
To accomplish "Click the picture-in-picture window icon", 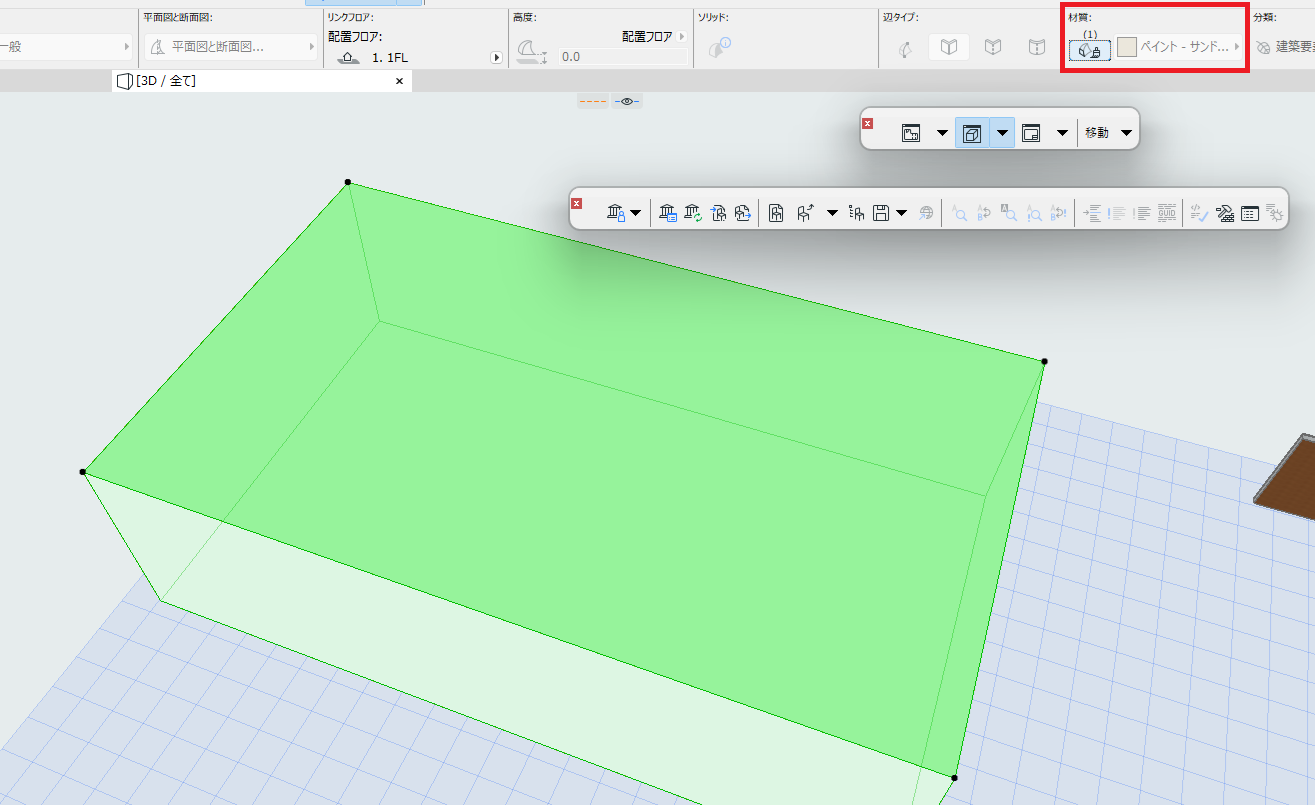I will 1032,132.
